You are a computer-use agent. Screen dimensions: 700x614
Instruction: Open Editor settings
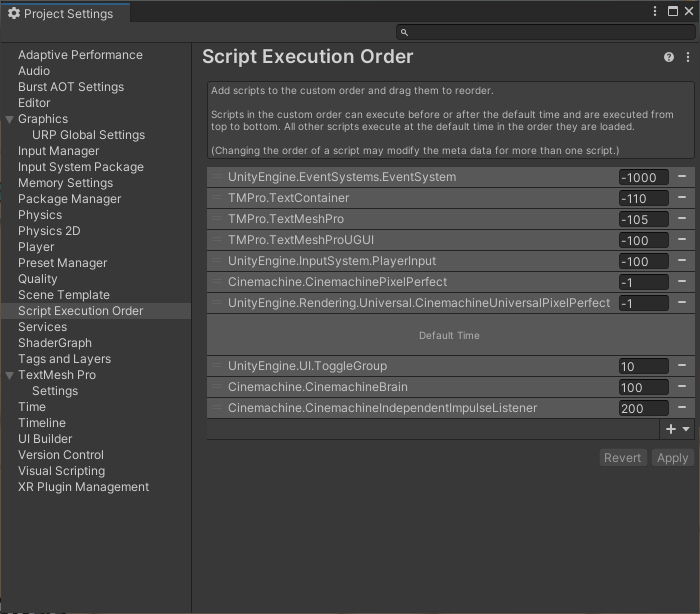34,103
